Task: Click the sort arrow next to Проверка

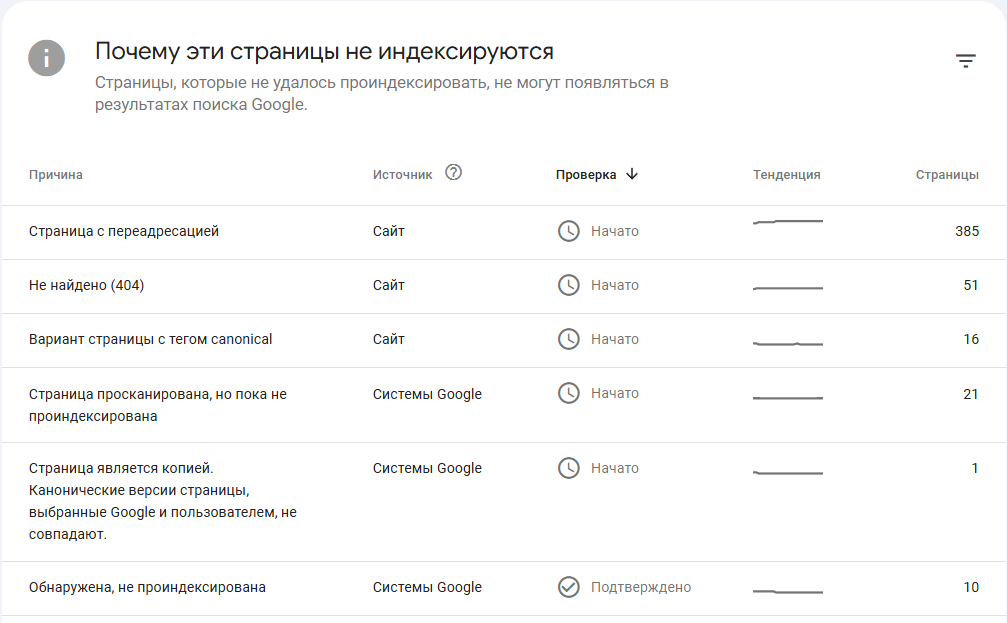Action: coord(632,174)
